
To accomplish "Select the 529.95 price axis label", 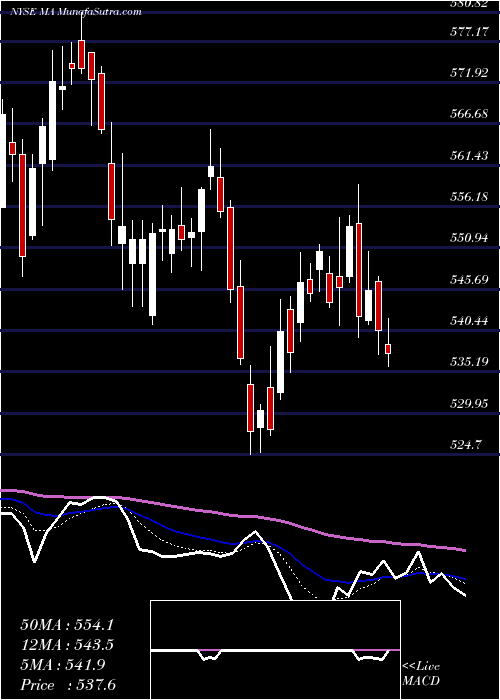I will (x=469, y=404).
